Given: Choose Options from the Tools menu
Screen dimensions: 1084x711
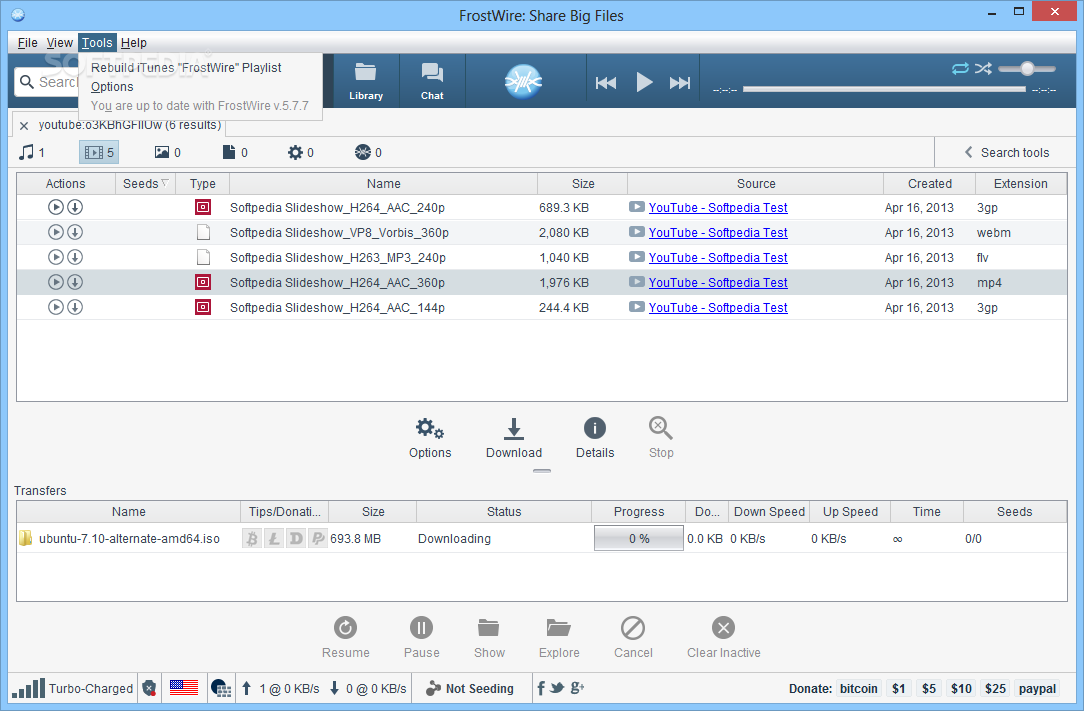Looking at the screenshot, I should 112,86.
